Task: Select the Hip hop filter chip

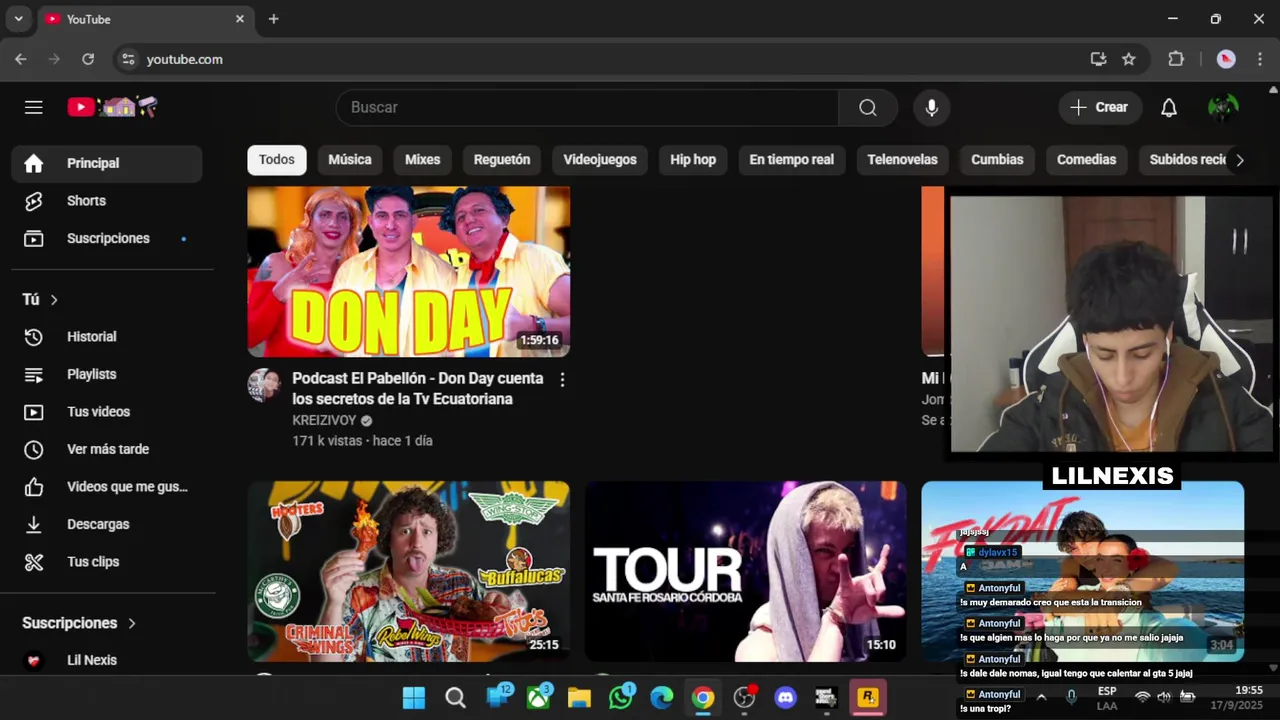Action: [693, 160]
